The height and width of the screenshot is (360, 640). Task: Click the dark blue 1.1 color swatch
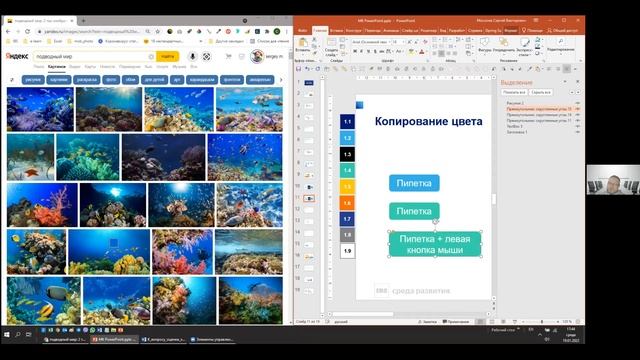click(347, 122)
